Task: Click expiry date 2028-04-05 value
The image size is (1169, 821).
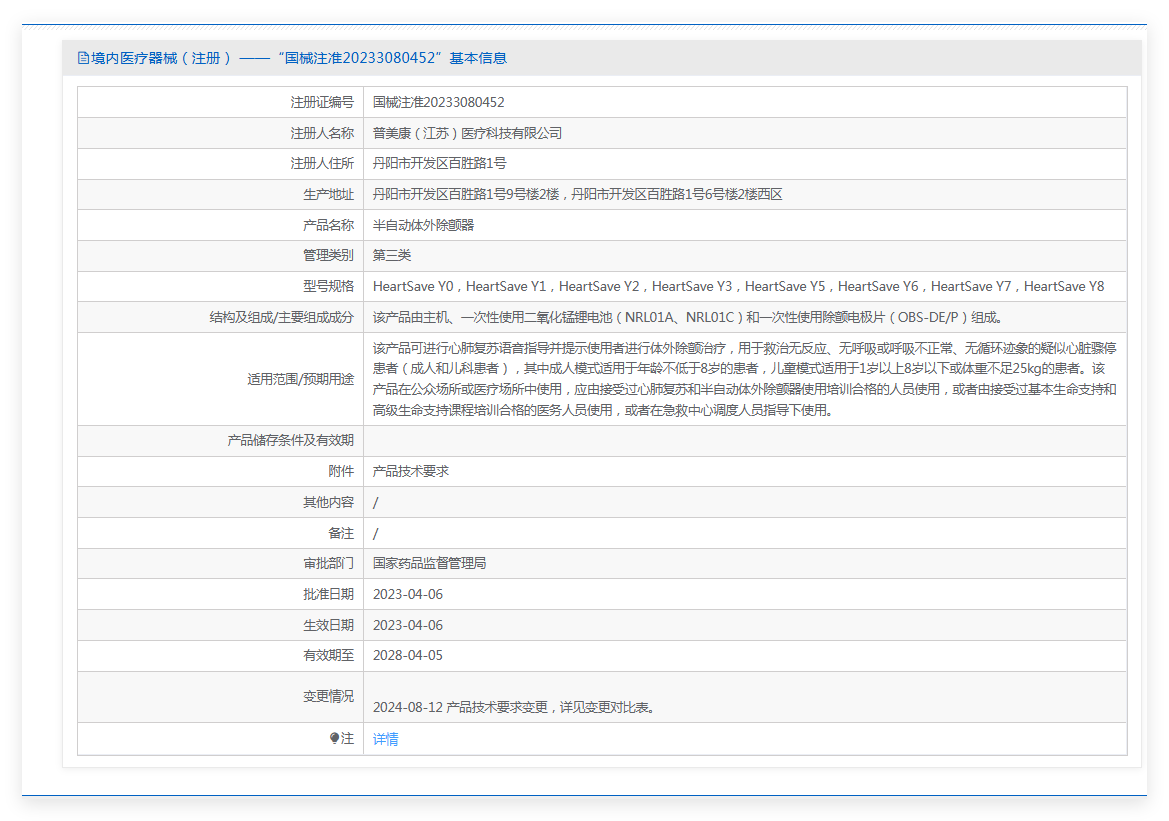Action: click(x=407, y=655)
